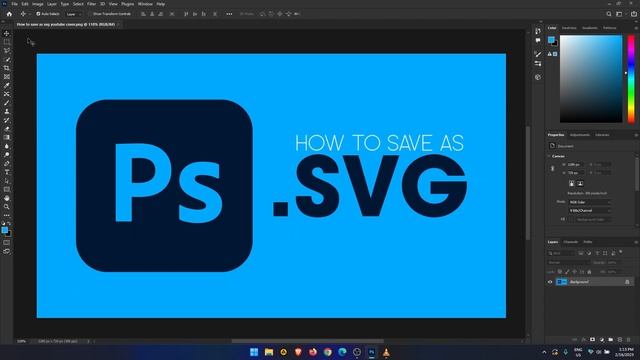This screenshot has width=640, height=360.
Task: Select the Move tool in the toolbar
Action: point(7,33)
